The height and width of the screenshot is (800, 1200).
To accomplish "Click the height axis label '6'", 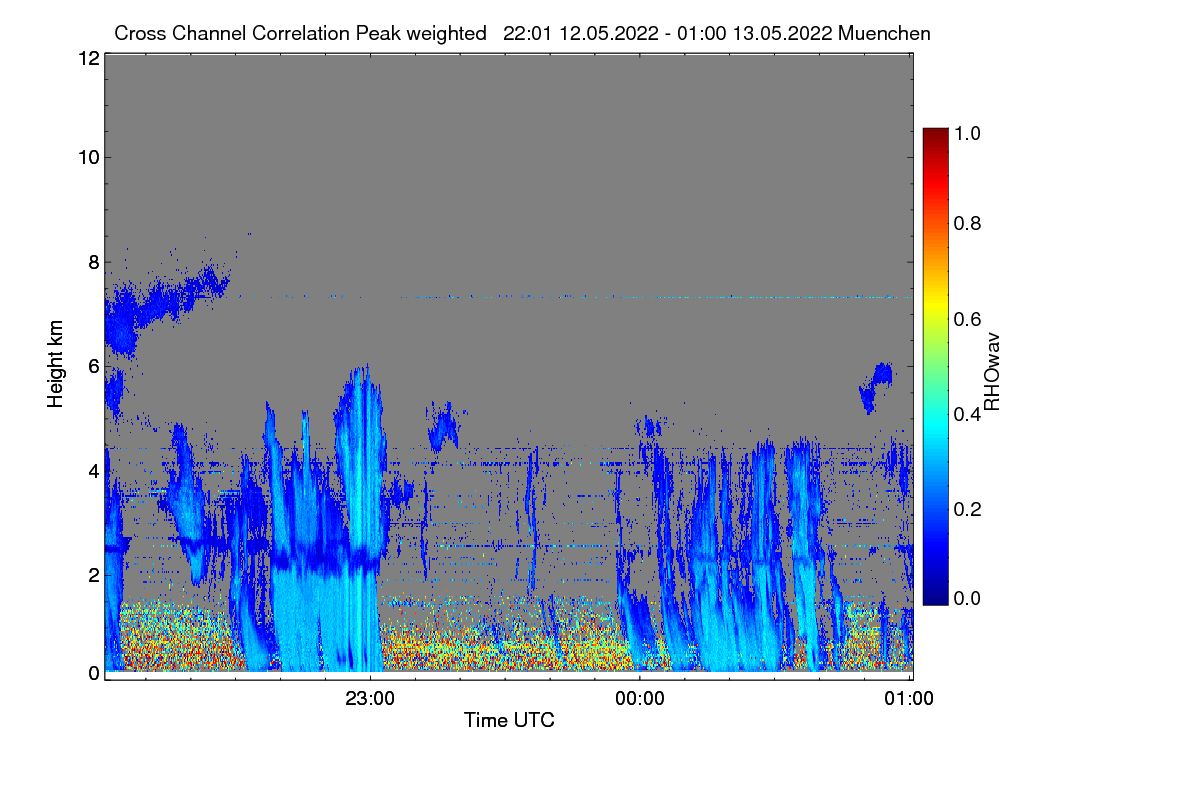I will (x=92, y=366).
